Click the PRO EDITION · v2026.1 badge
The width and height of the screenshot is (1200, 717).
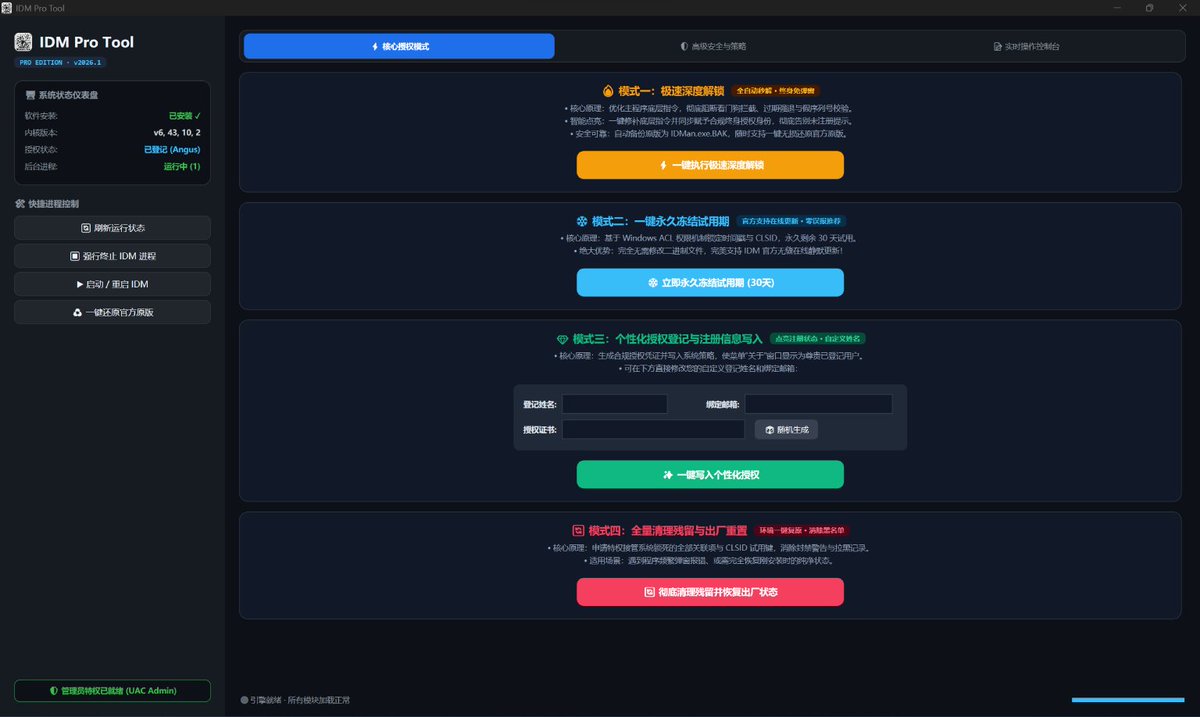(x=60, y=62)
